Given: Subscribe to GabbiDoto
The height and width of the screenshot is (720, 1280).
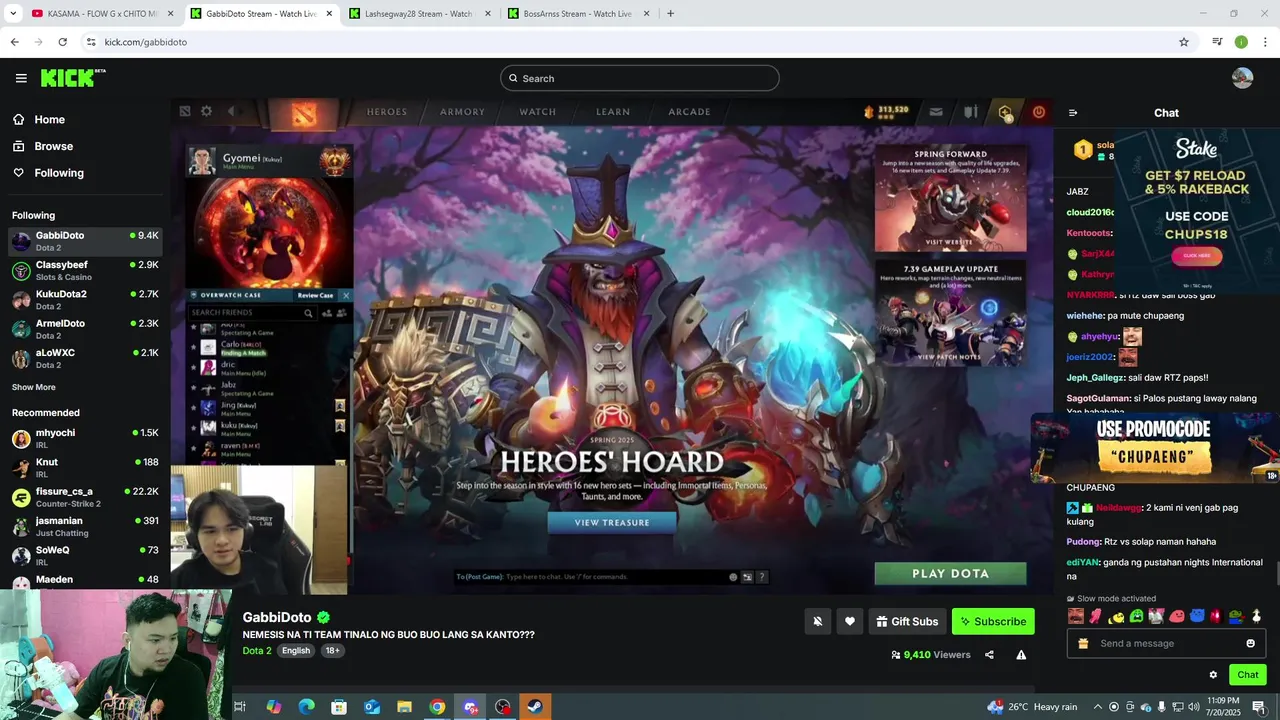Looking at the screenshot, I should click(x=993, y=621).
